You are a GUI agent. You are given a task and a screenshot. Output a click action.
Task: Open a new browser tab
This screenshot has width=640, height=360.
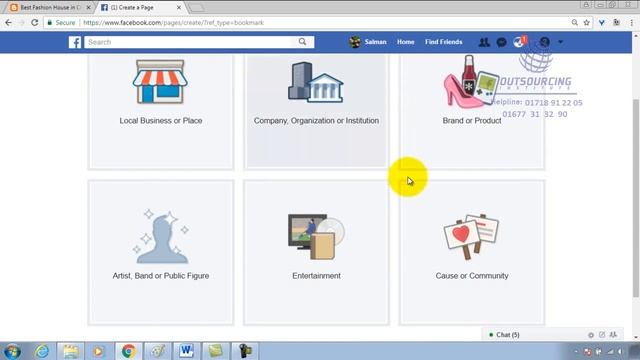click(196, 7)
